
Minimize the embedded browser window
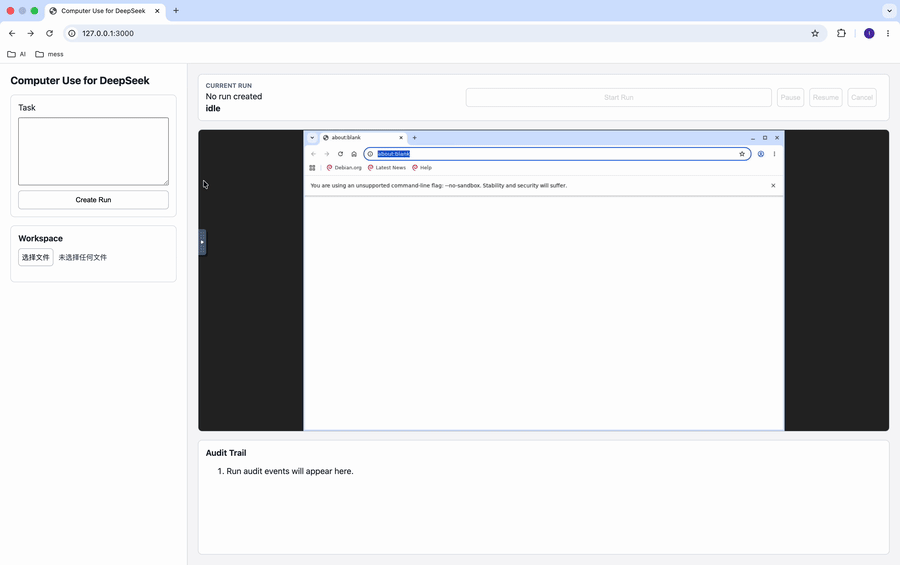[753, 138]
